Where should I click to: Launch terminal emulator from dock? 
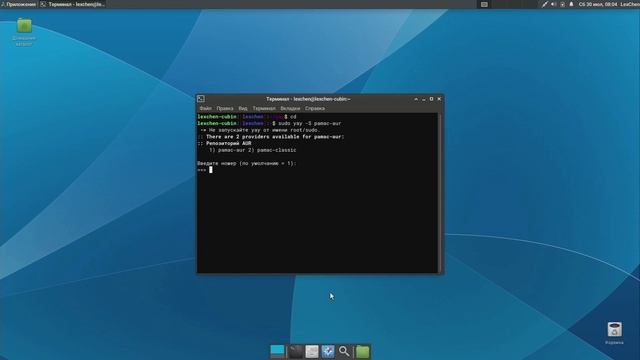(296, 351)
